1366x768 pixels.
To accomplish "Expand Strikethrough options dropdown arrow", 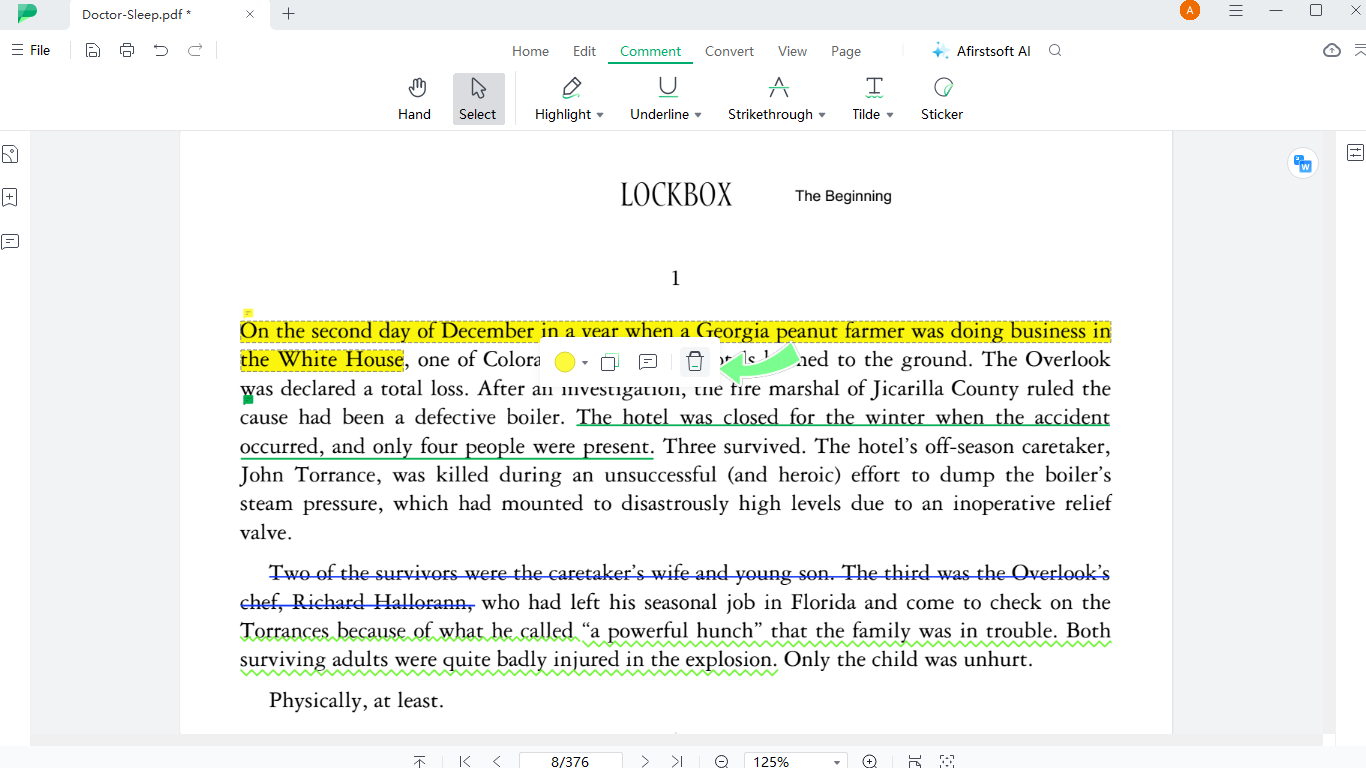I will click(x=822, y=115).
